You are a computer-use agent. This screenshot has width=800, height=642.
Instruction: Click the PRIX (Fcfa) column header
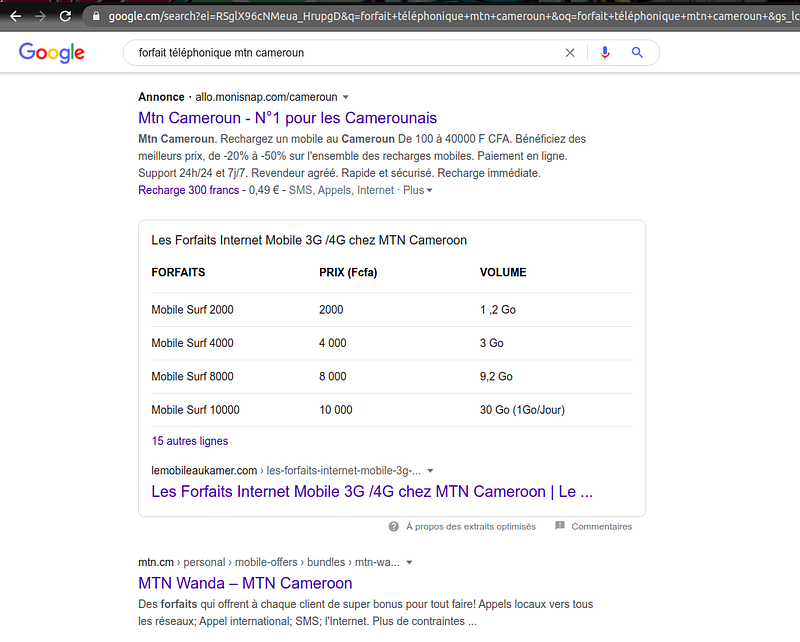(x=348, y=273)
